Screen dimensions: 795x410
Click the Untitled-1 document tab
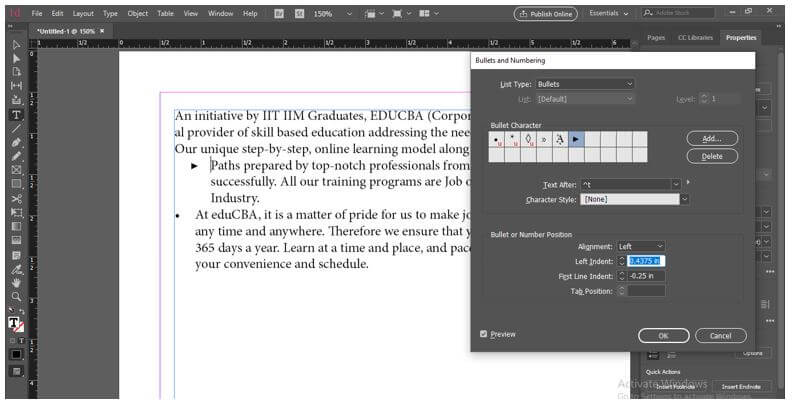[66, 31]
